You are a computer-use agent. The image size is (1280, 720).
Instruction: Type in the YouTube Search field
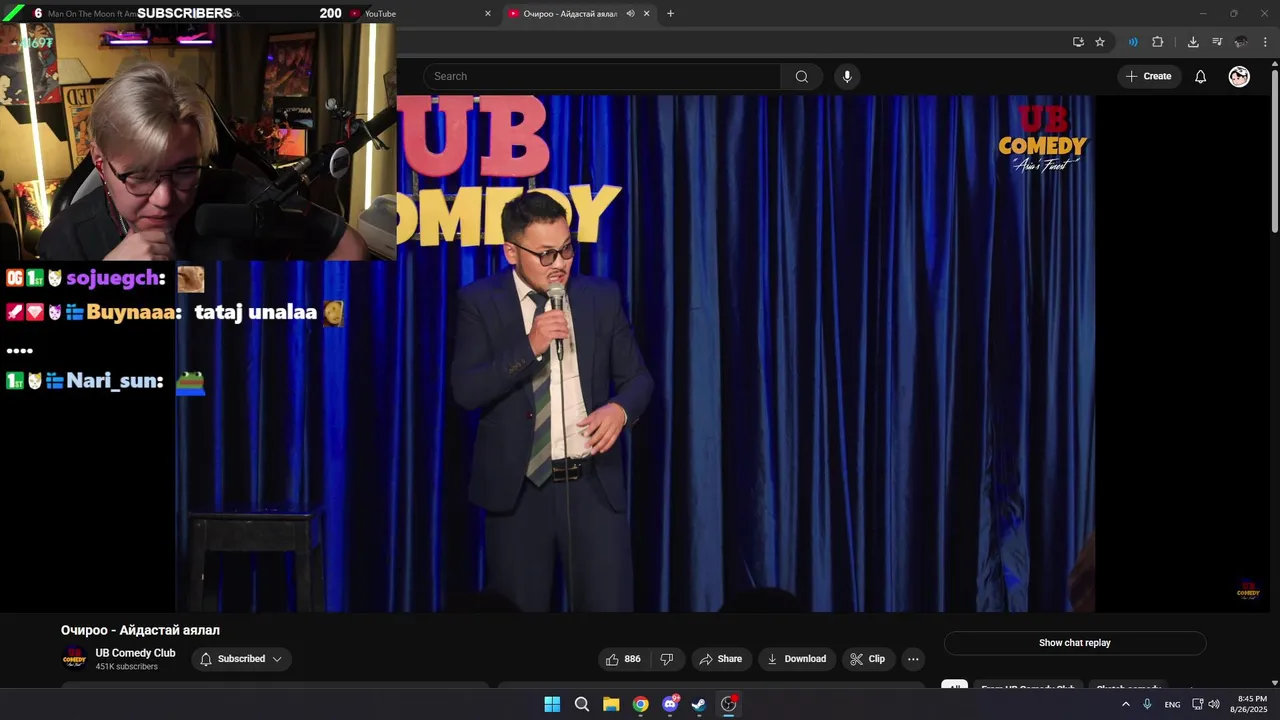point(602,76)
